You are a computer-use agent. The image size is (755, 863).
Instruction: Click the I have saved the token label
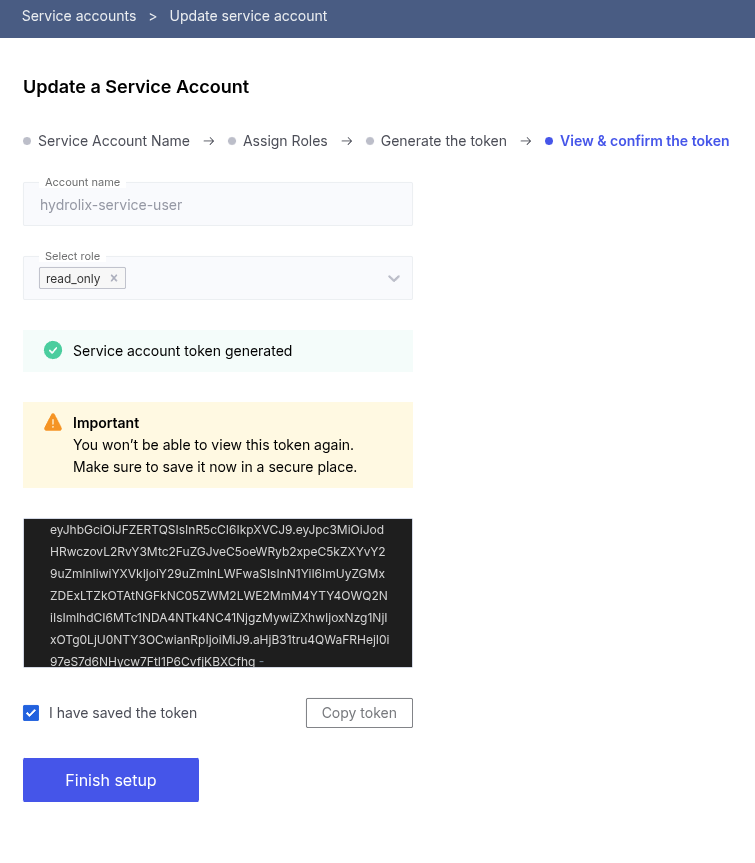pos(123,713)
